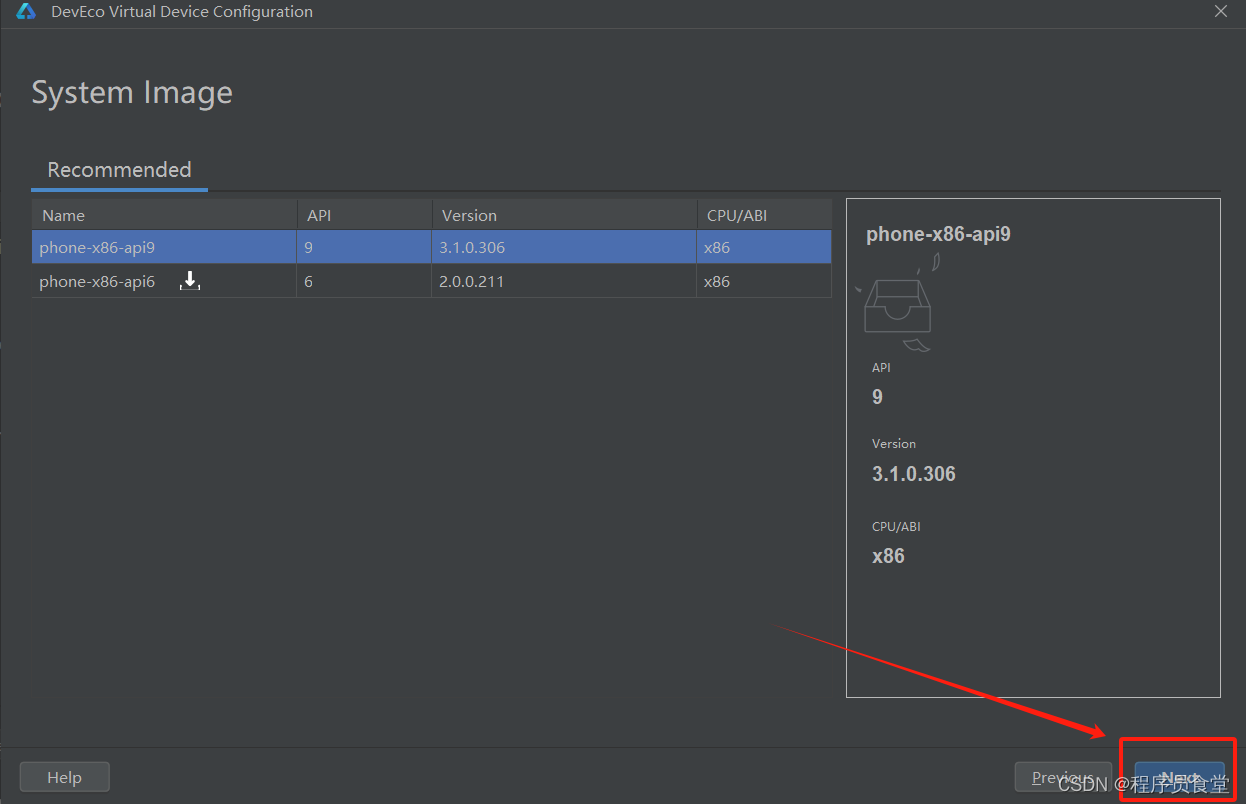This screenshot has height=804, width=1246.
Task: Click the Version column header
Action: (x=564, y=215)
